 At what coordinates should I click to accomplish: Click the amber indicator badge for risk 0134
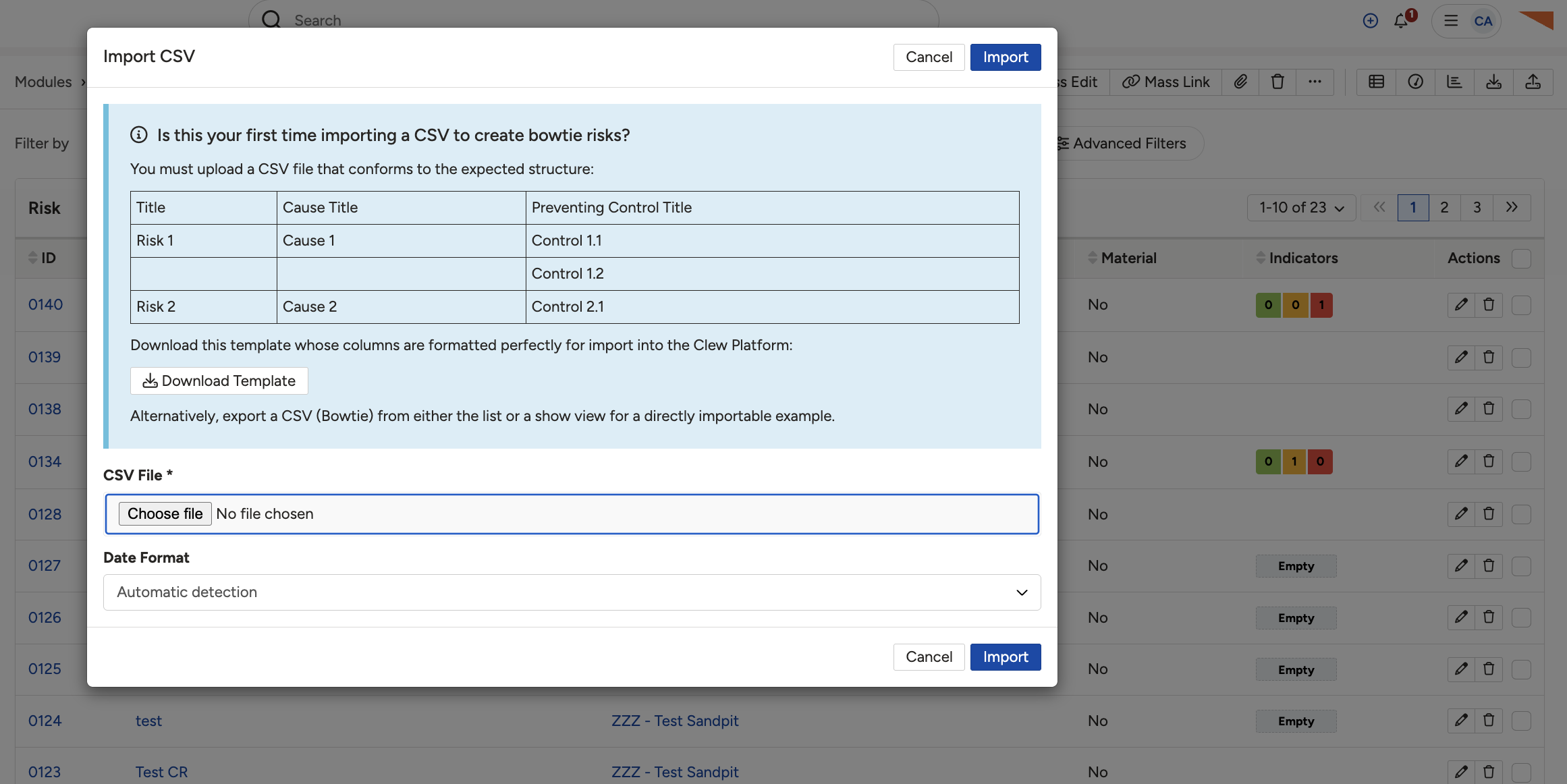pos(1294,461)
